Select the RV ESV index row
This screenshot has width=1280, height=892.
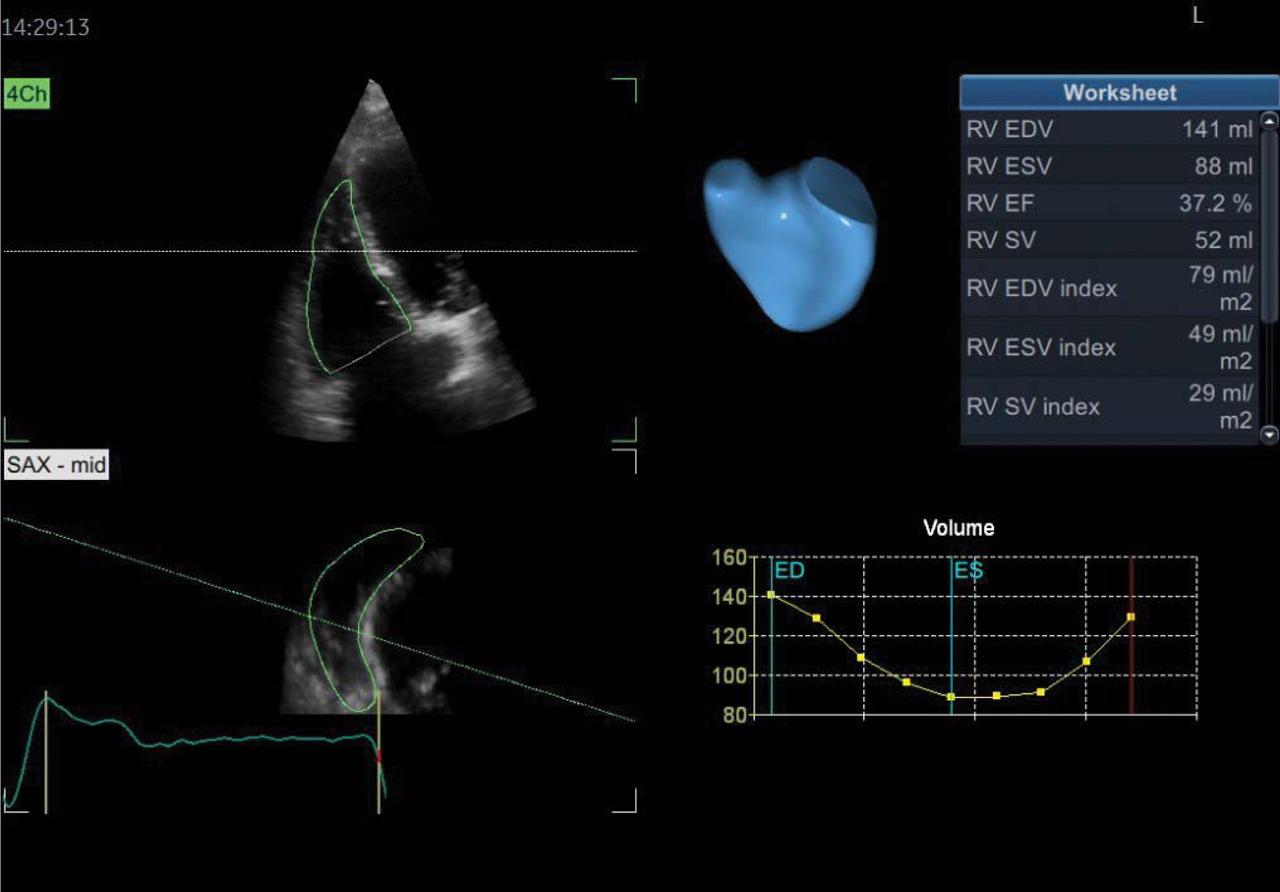click(x=1108, y=347)
